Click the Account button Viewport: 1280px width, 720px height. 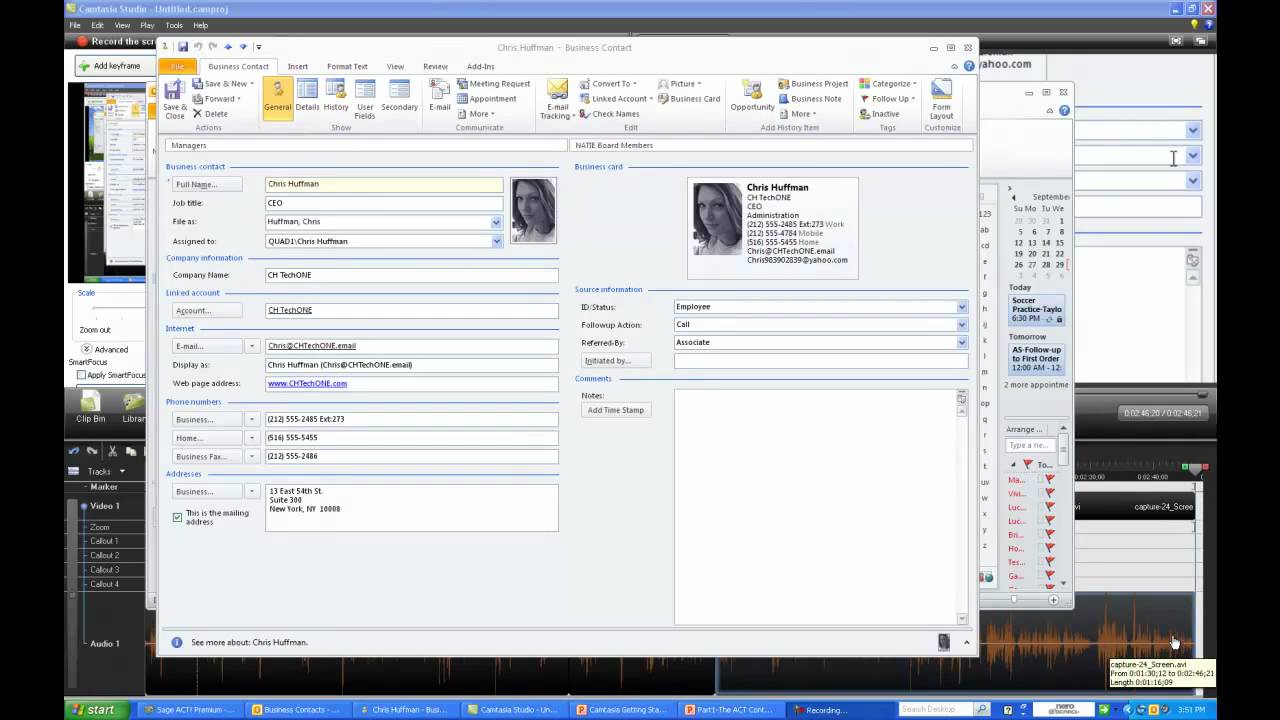[207, 310]
